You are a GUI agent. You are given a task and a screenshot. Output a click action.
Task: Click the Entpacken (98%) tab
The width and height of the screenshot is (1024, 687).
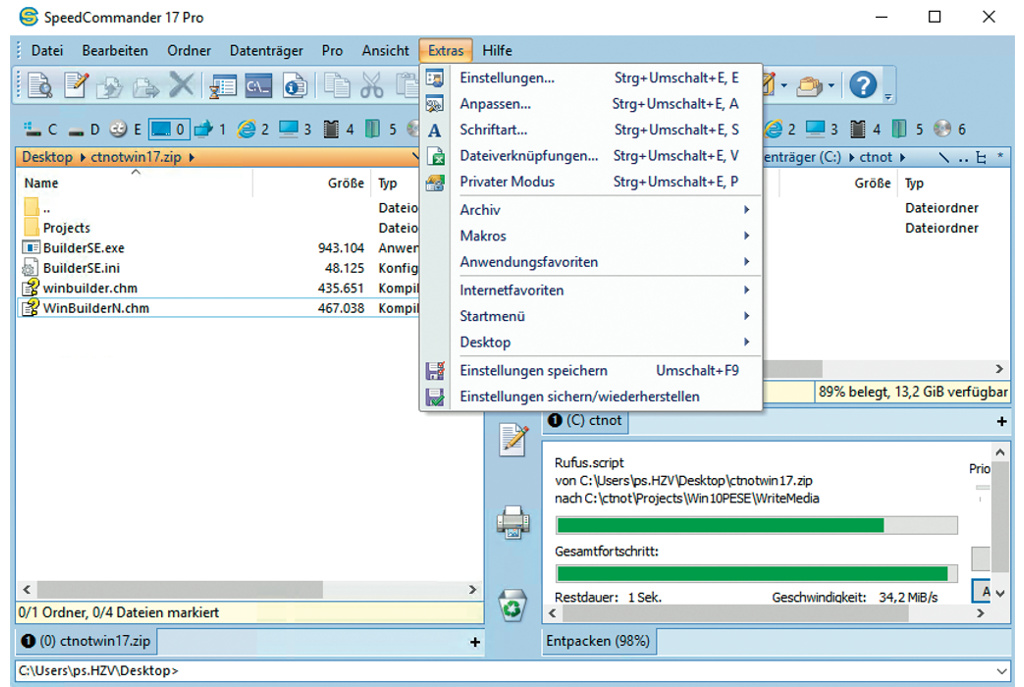(x=598, y=641)
